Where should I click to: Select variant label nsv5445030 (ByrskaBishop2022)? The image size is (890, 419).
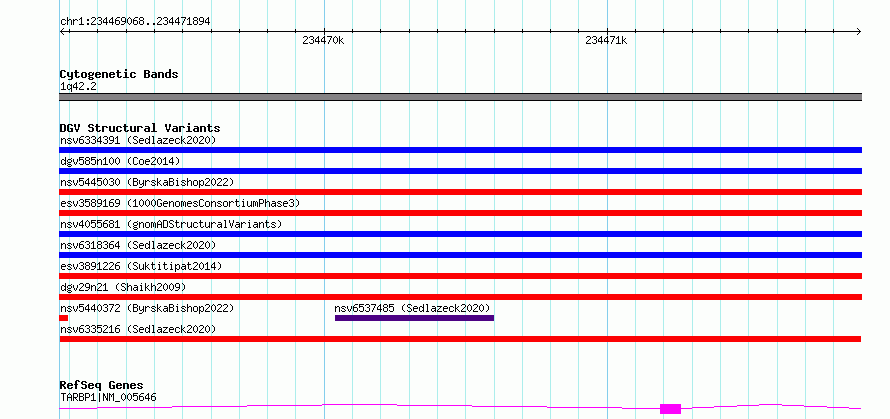(x=147, y=182)
